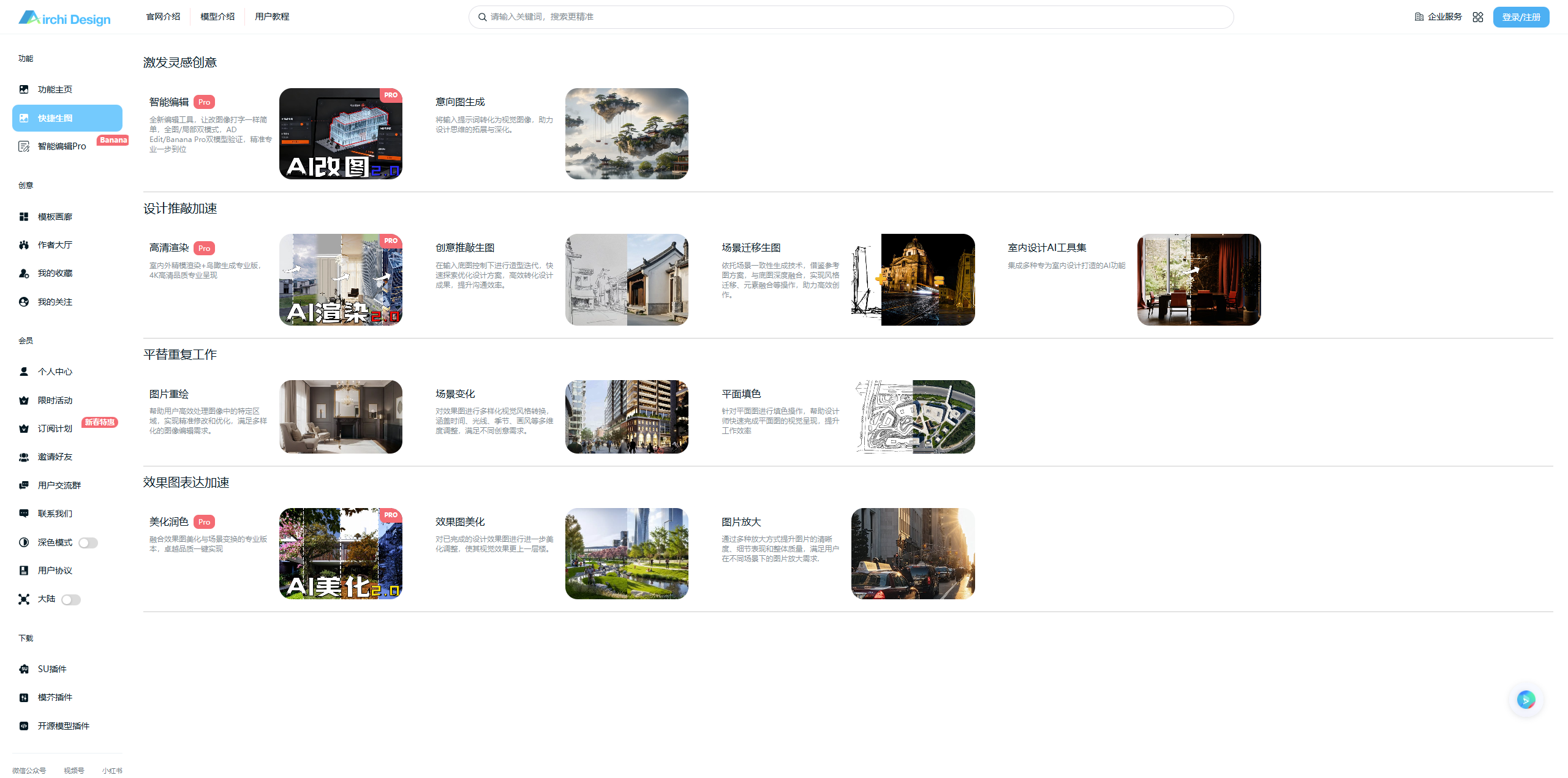
Task: Click the floating assistant icon at bottom right
Action: click(1526, 699)
